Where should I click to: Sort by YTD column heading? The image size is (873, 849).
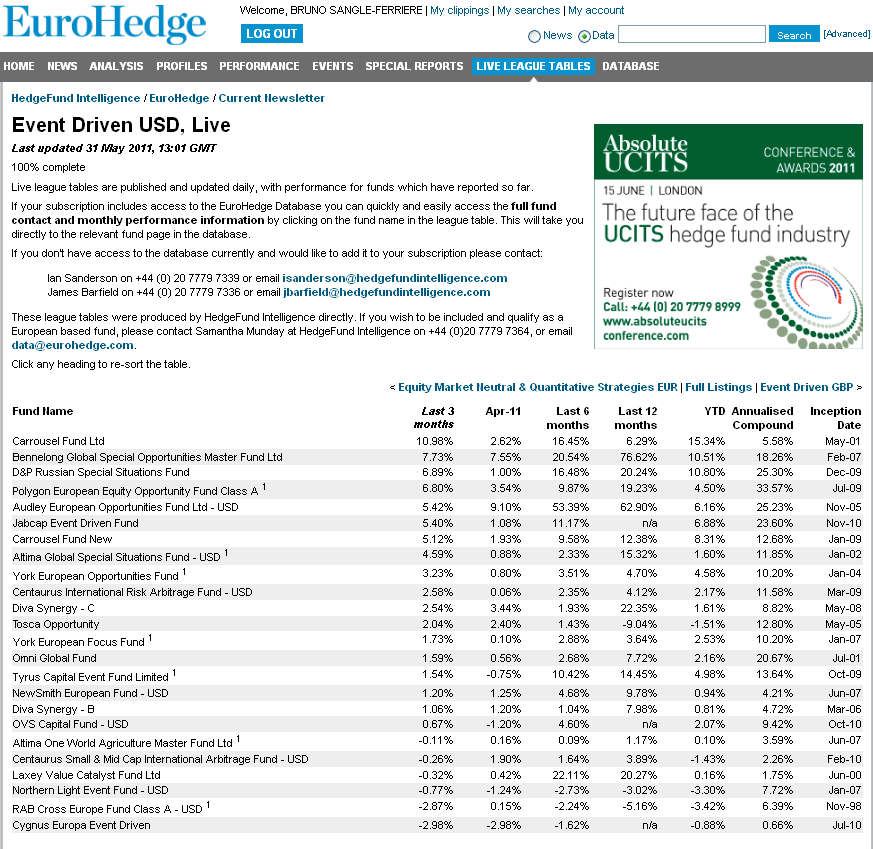click(715, 411)
